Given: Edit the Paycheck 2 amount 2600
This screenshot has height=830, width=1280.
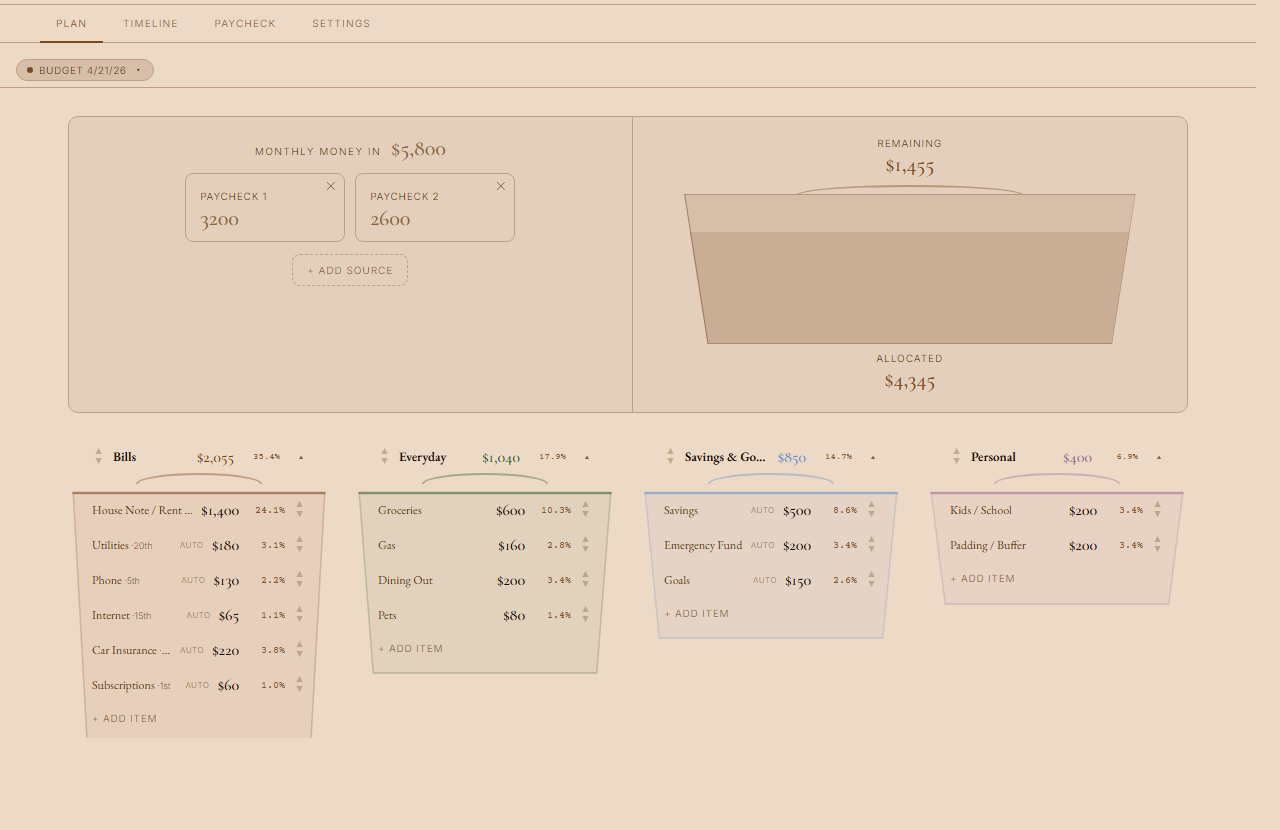Looking at the screenshot, I should coord(390,220).
